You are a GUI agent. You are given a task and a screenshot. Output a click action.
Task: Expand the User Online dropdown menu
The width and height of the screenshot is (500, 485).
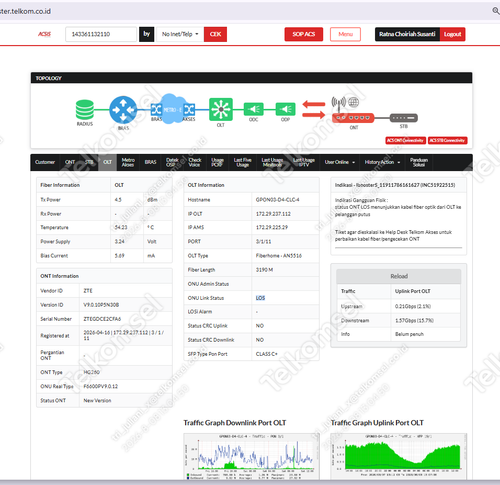340,162
